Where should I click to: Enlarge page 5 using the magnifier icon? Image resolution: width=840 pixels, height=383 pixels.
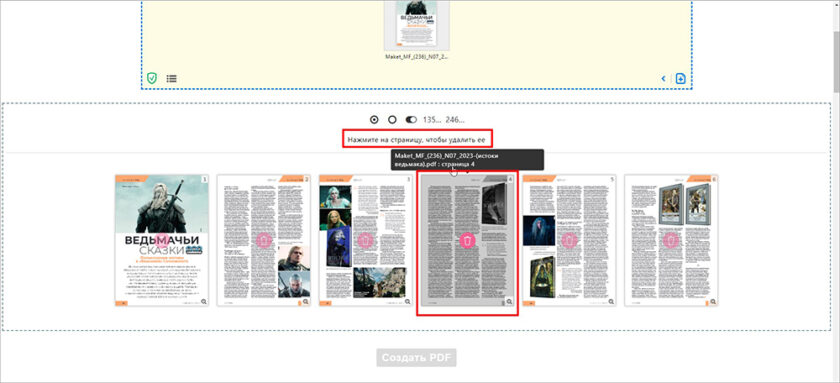[611, 302]
